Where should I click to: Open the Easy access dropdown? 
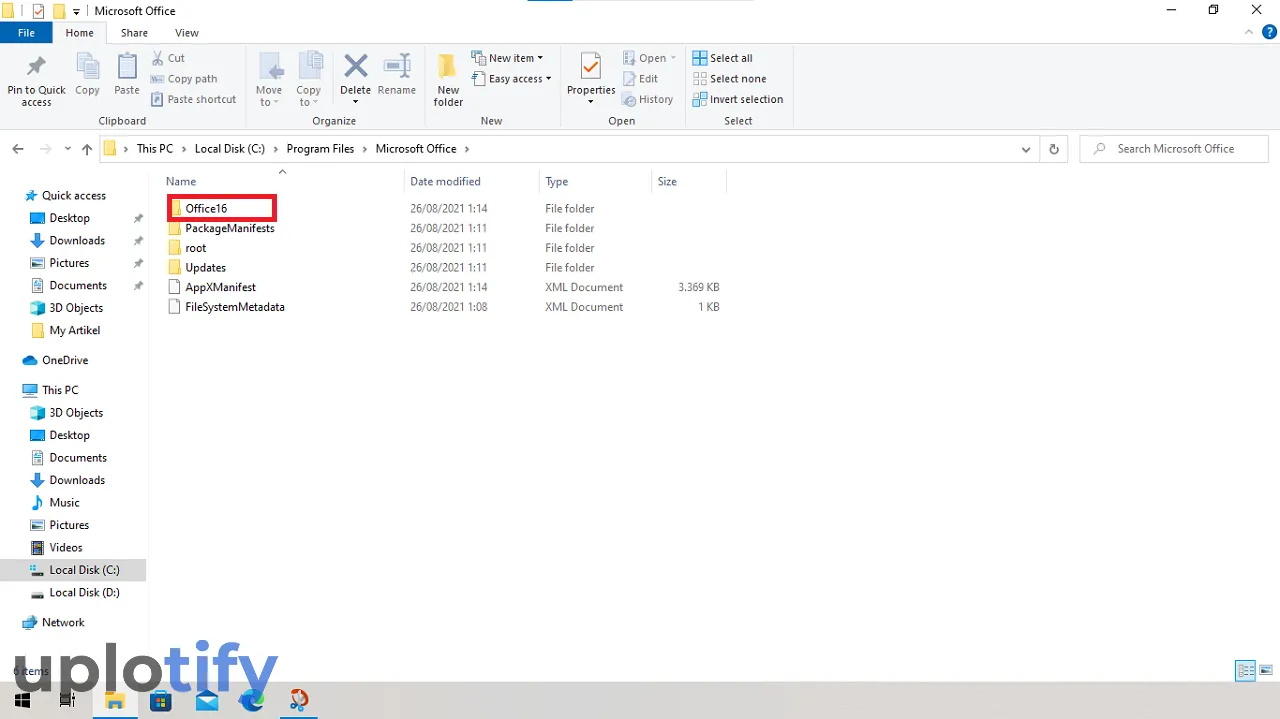tap(512, 79)
